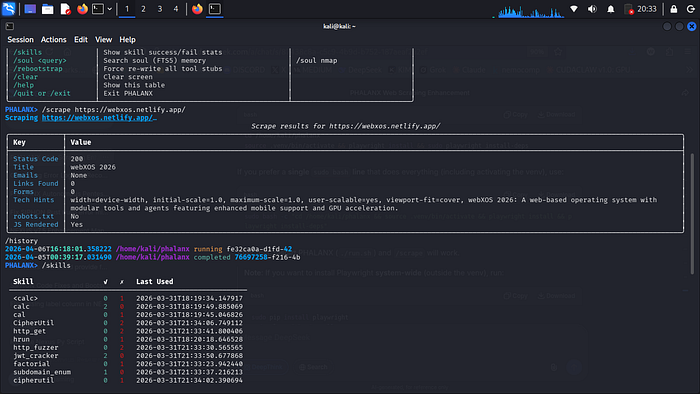Open the View menu
The width and height of the screenshot is (700, 394).
click(x=104, y=40)
